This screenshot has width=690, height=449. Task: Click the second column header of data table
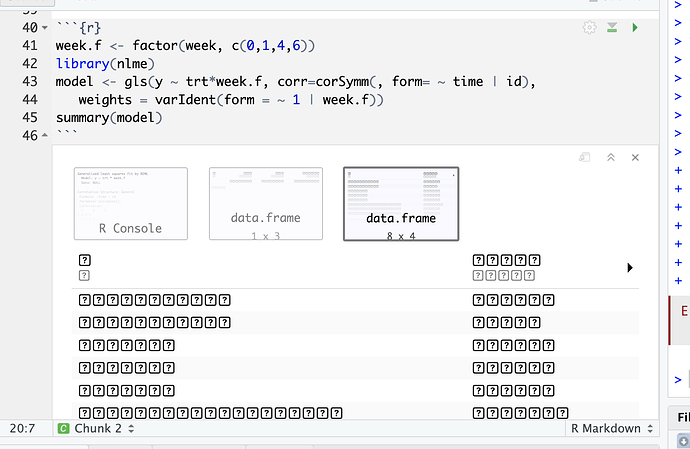pos(506,267)
